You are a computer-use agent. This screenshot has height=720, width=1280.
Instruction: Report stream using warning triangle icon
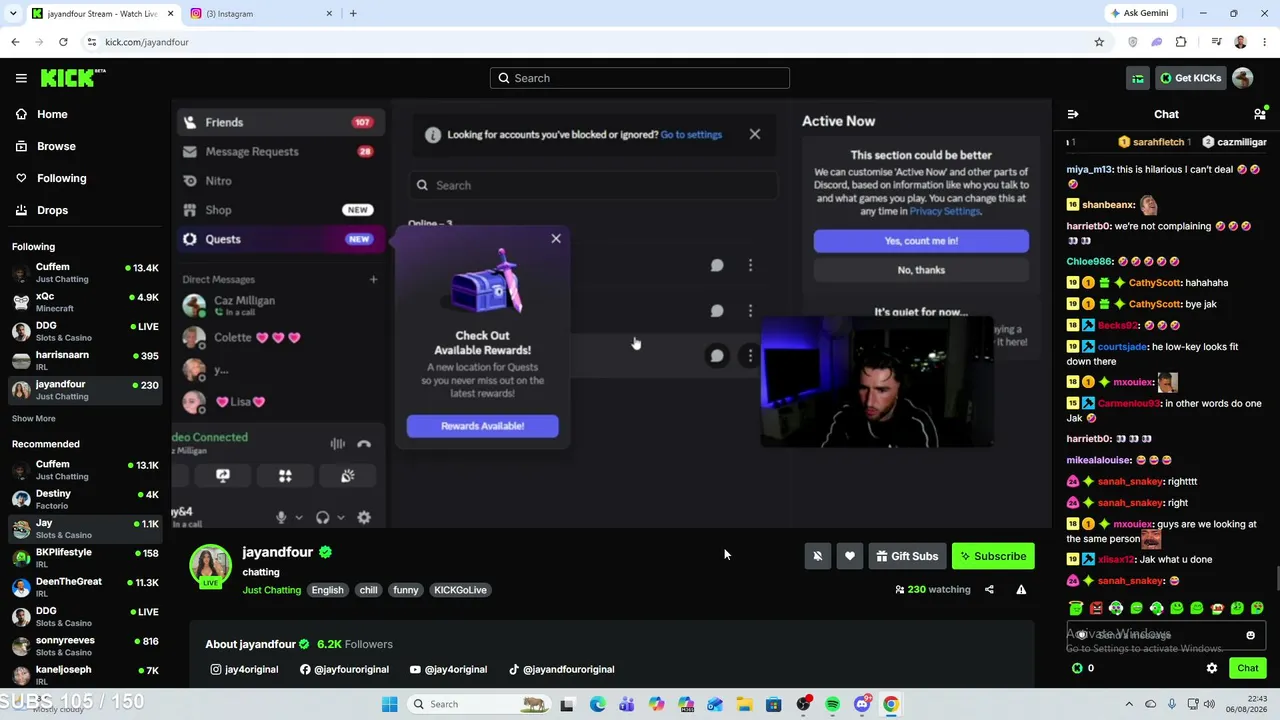click(1021, 590)
